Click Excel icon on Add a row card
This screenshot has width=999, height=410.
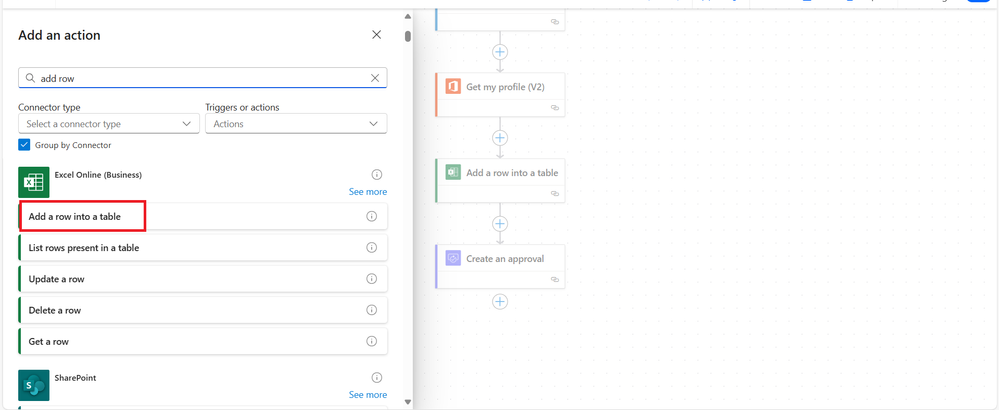tap(453, 173)
